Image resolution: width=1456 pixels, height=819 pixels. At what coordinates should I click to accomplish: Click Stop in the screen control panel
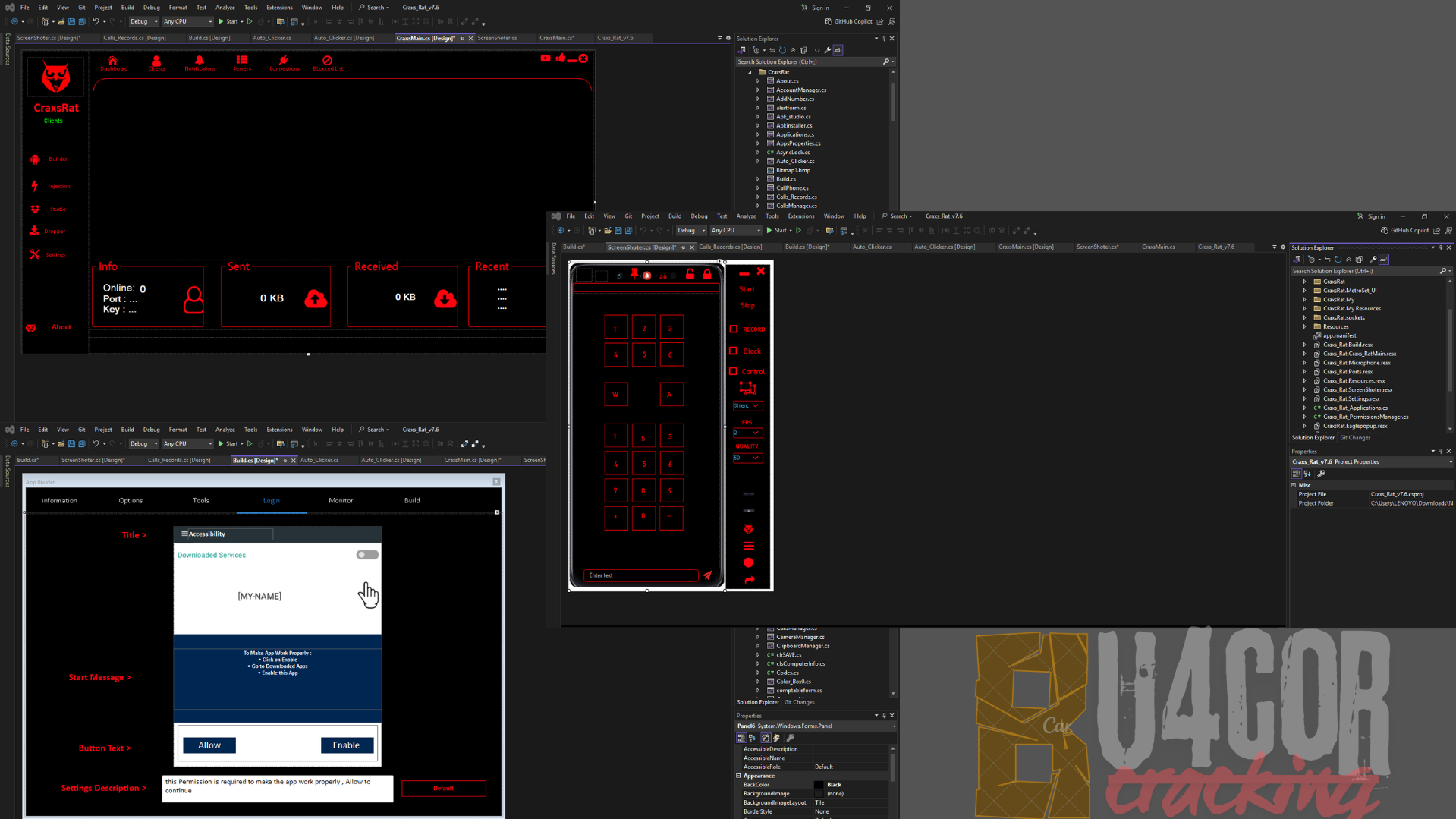click(747, 305)
